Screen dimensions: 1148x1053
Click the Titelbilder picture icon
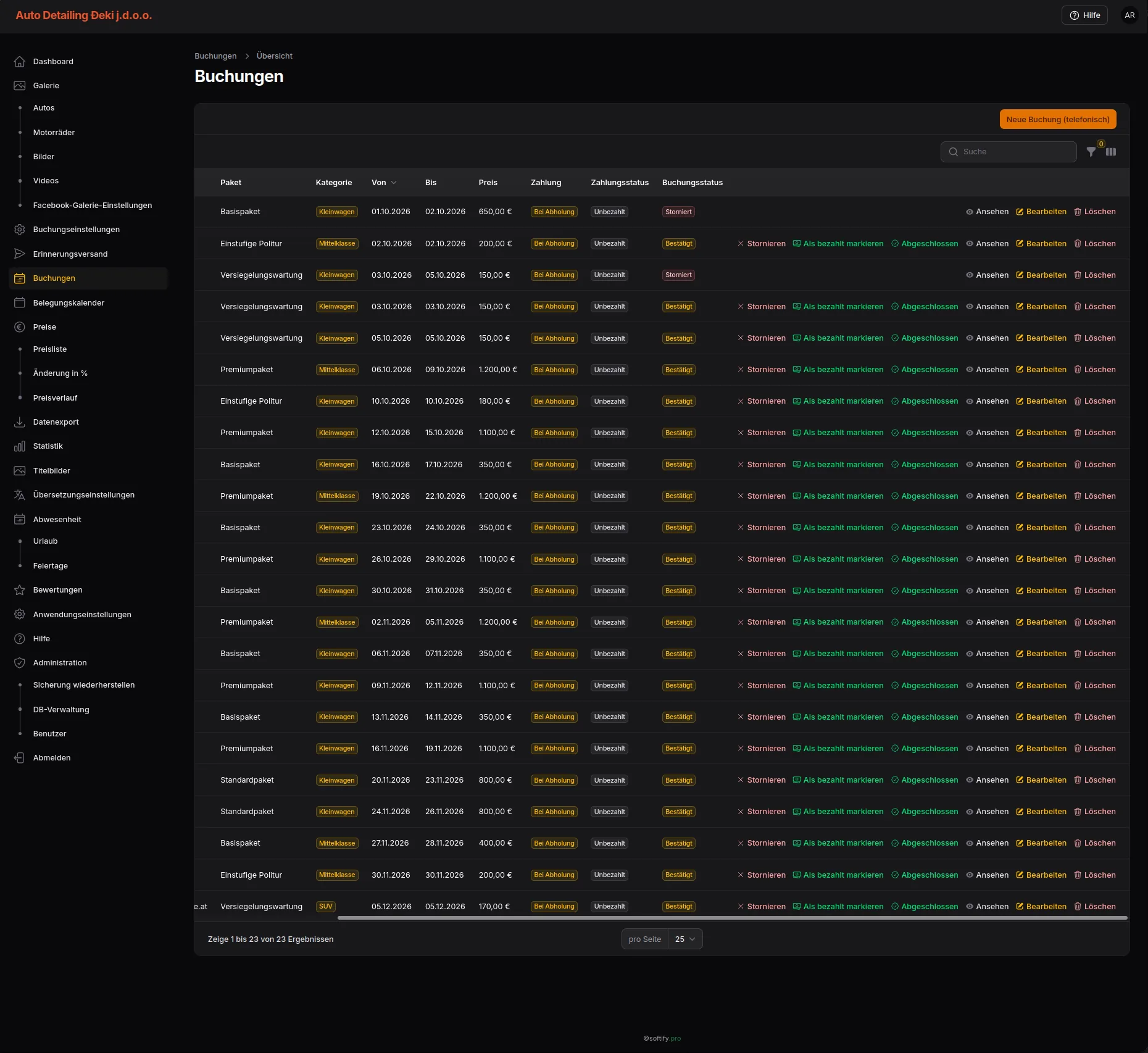point(20,471)
